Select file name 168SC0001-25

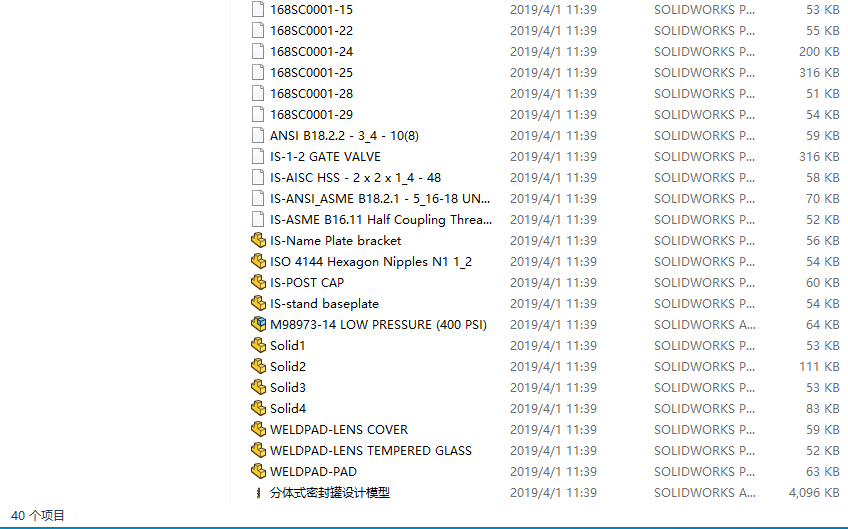pos(312,72)
